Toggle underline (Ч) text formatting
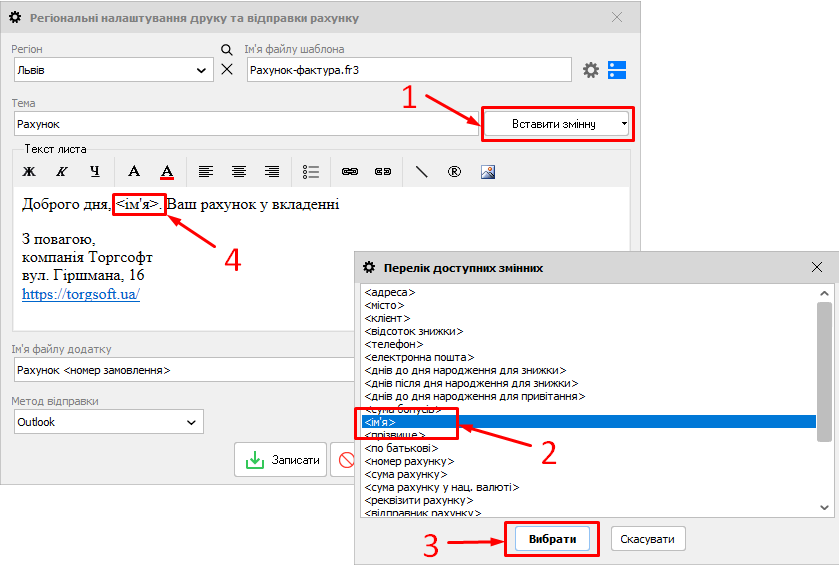Viewport: 839px width, 570px height. click(95, 171)
